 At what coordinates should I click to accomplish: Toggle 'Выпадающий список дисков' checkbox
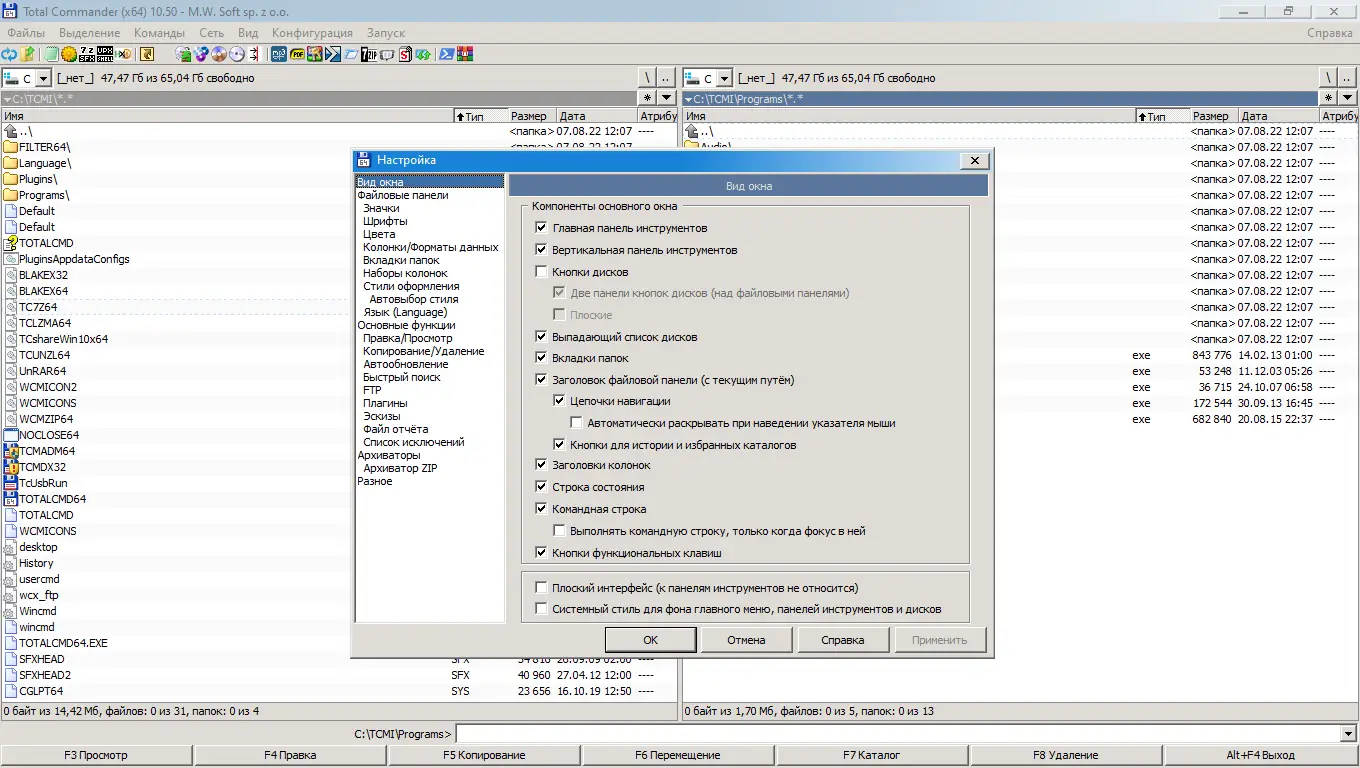(x=542, y=337)
